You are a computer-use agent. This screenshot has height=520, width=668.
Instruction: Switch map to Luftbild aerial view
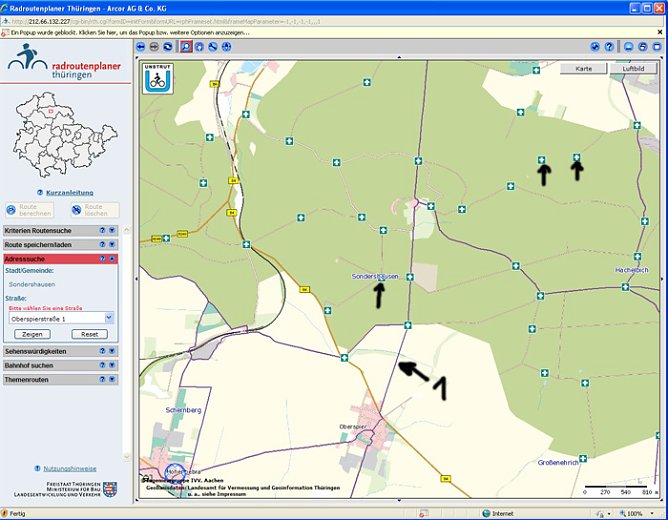pos(632,69)
